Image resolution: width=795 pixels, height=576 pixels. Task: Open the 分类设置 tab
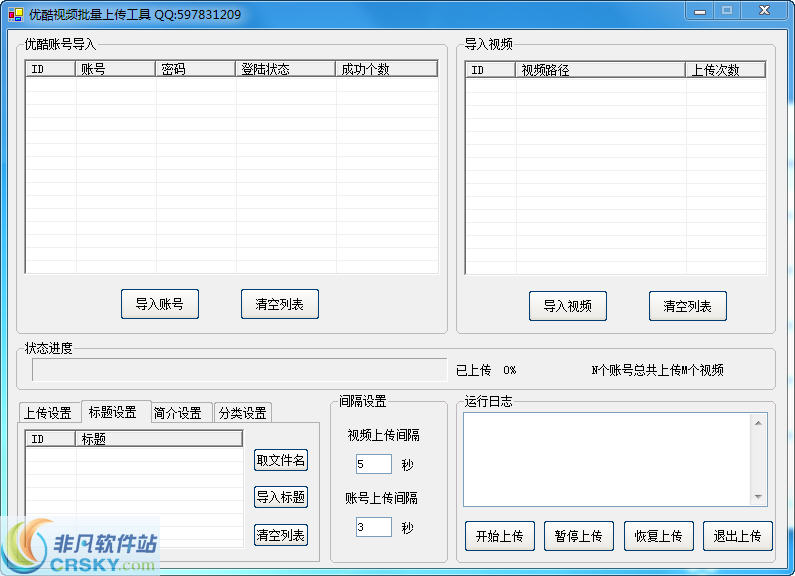click(x=243, y=413)
